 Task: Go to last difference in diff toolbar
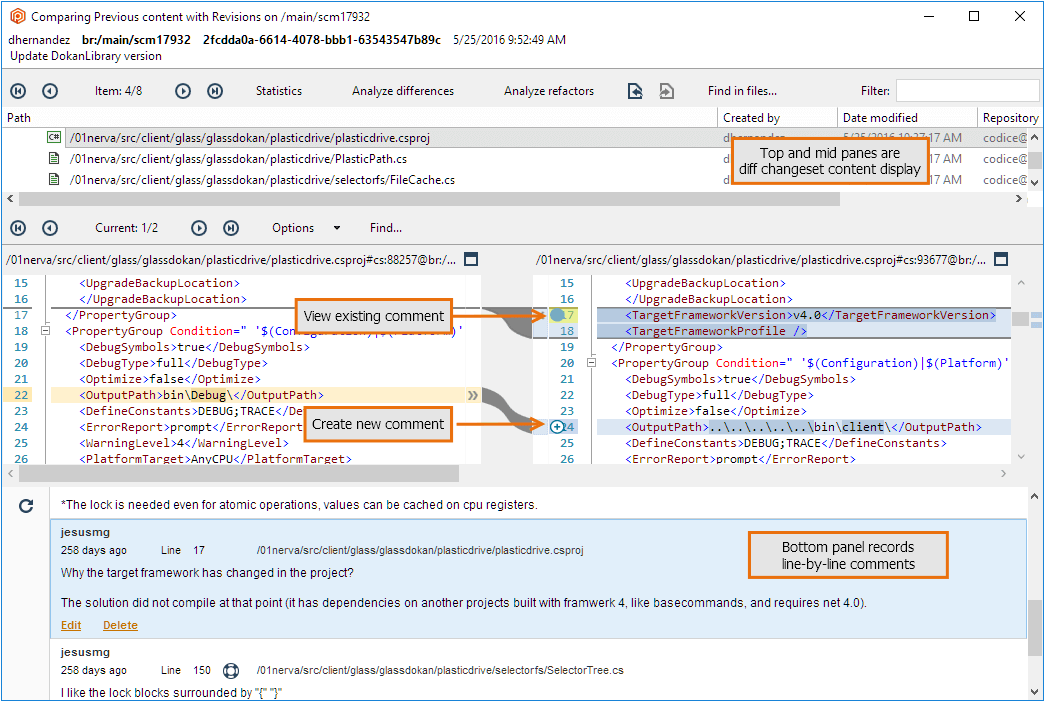[231, 228]
